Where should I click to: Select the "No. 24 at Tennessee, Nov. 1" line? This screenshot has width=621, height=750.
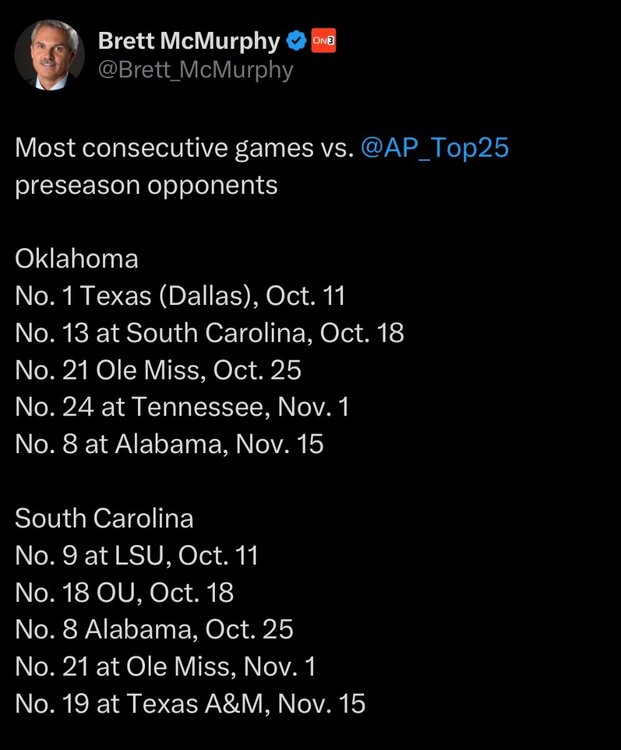point(182,407)
